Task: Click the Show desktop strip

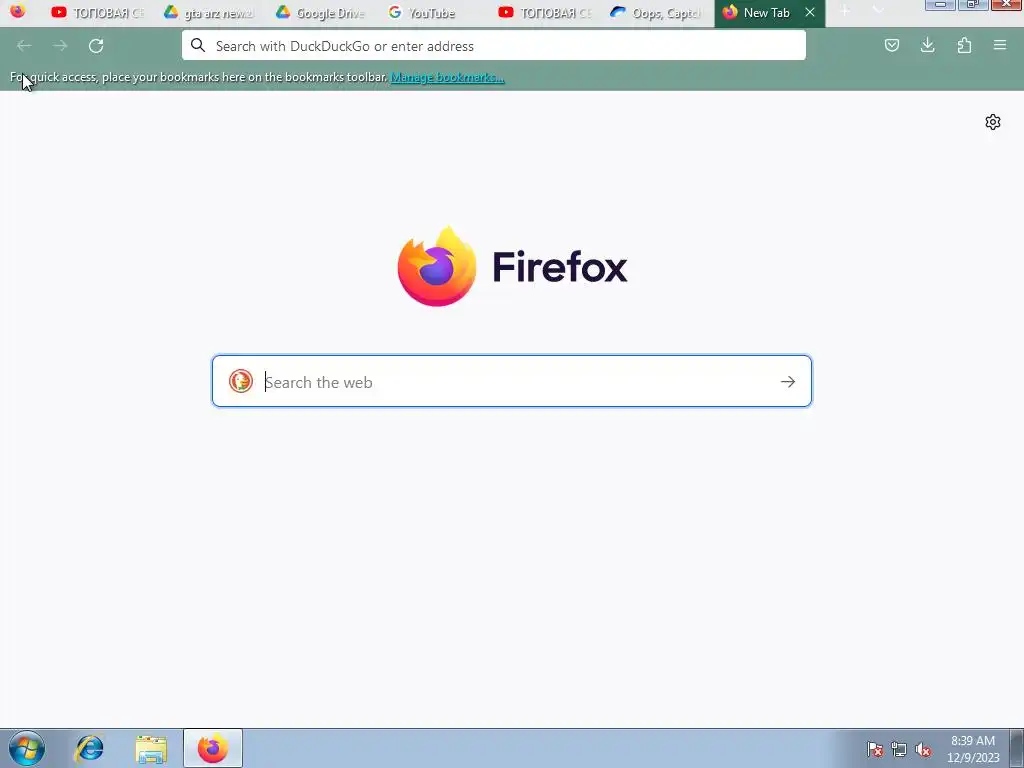Action: 1017,748
